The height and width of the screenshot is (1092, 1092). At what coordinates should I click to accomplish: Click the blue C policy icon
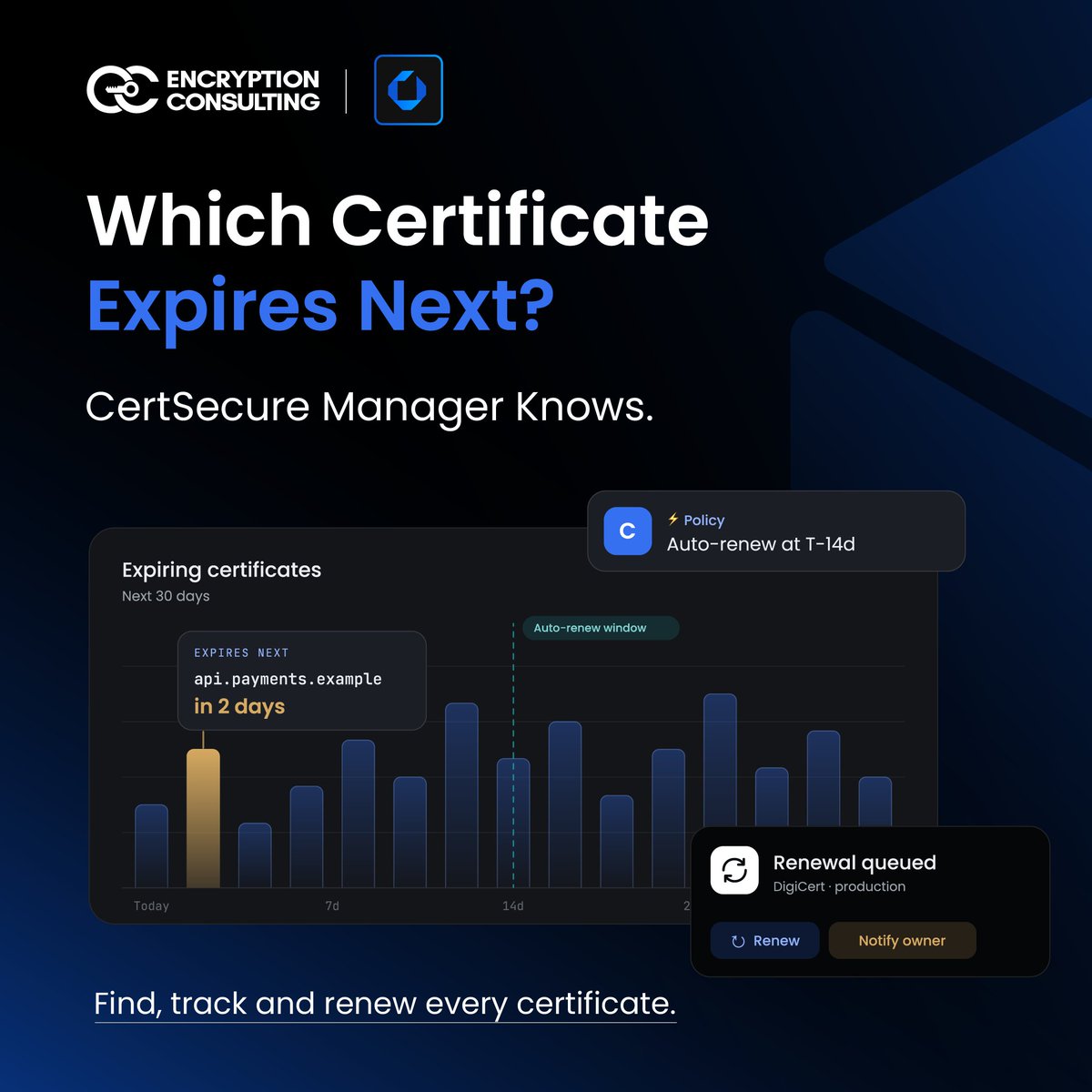628,531
